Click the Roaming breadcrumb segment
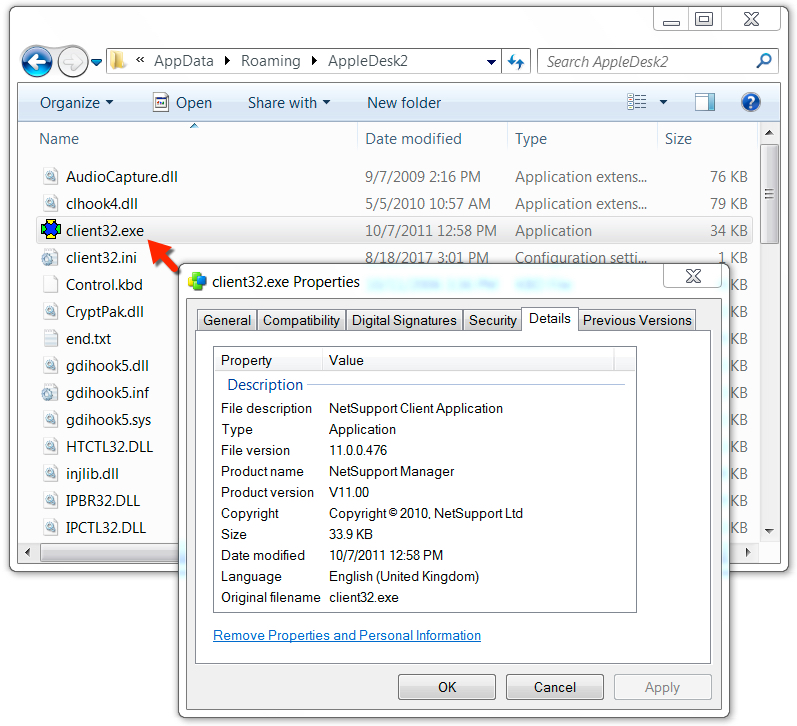 (270, 61)
